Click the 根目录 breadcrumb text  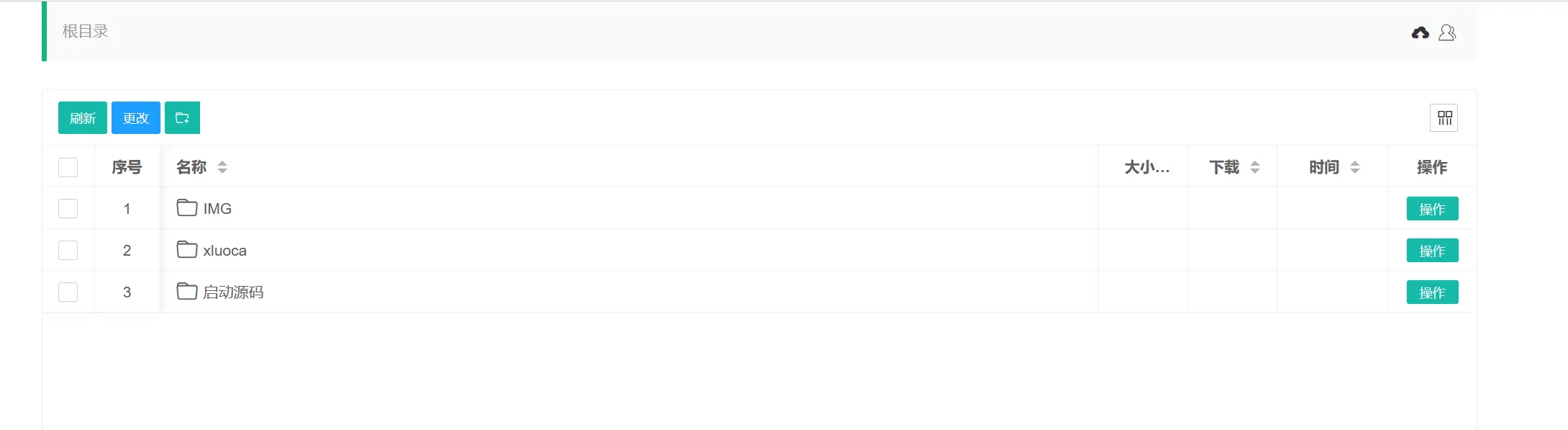pos(85,32)
